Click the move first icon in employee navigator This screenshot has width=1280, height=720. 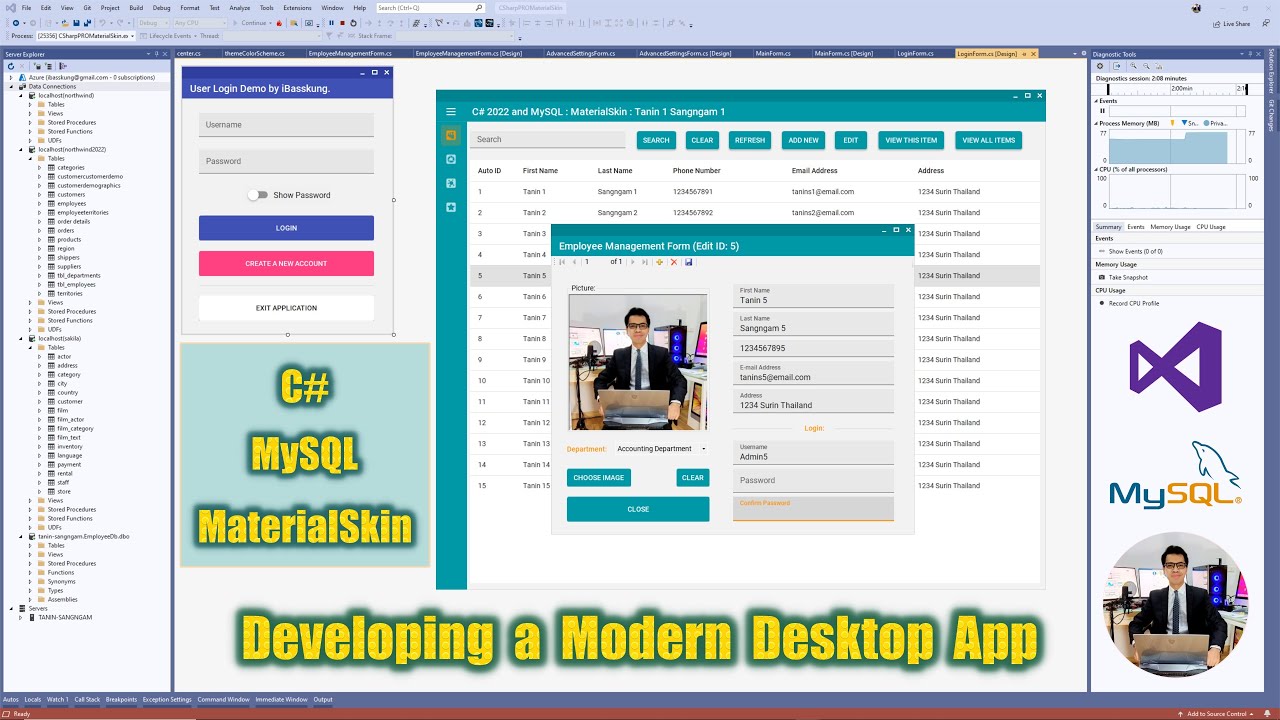562,262
